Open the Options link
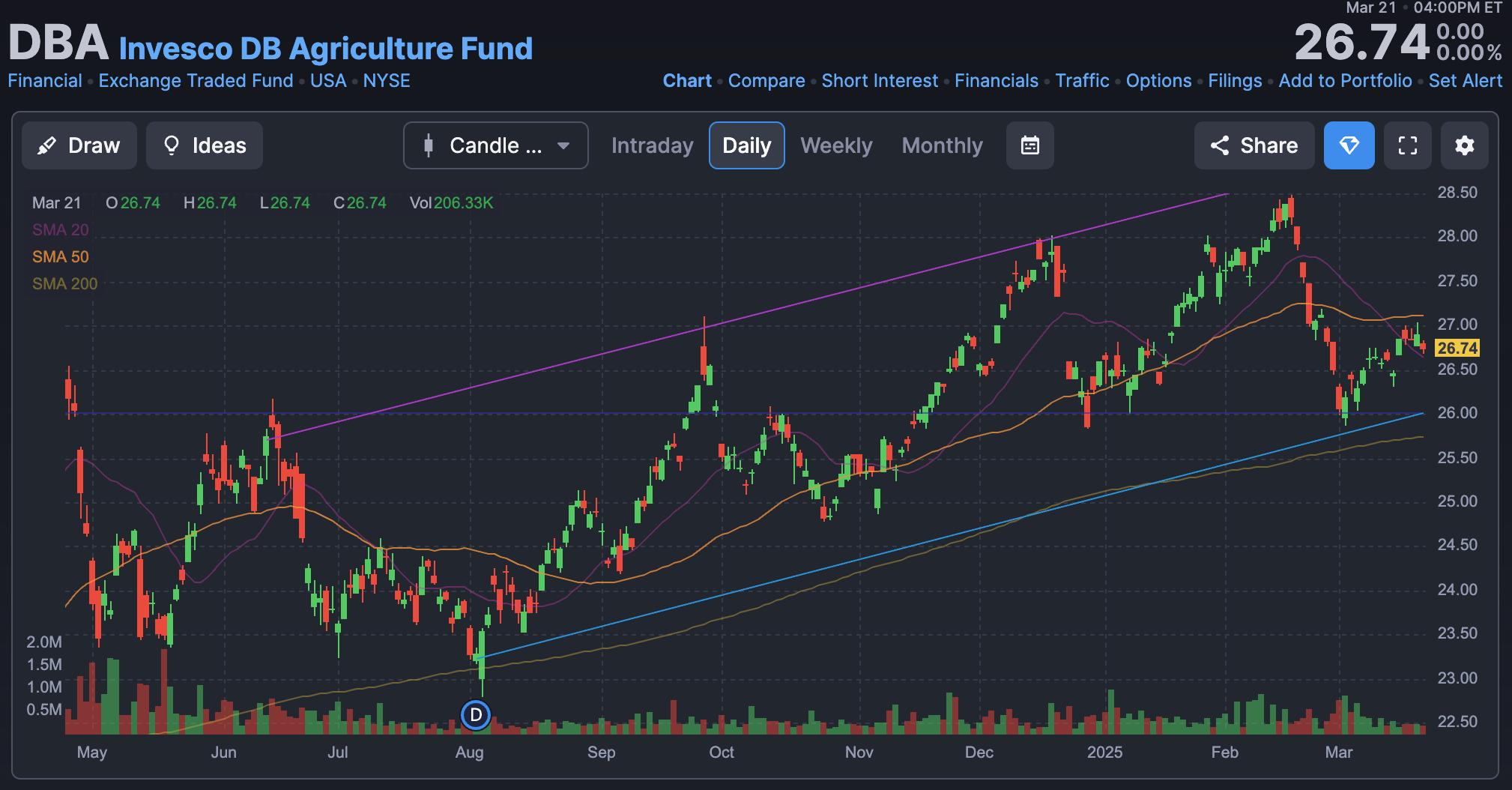This screenshot has height=790, width=1512. [x=1158, y=81]
